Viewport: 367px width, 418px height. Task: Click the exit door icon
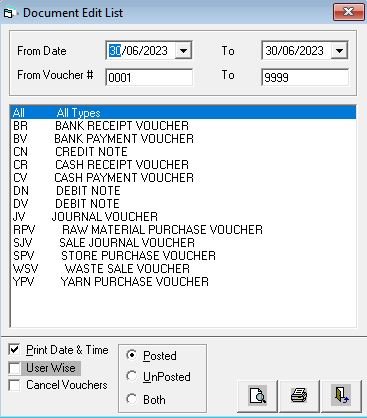click(x=341, y=396)
